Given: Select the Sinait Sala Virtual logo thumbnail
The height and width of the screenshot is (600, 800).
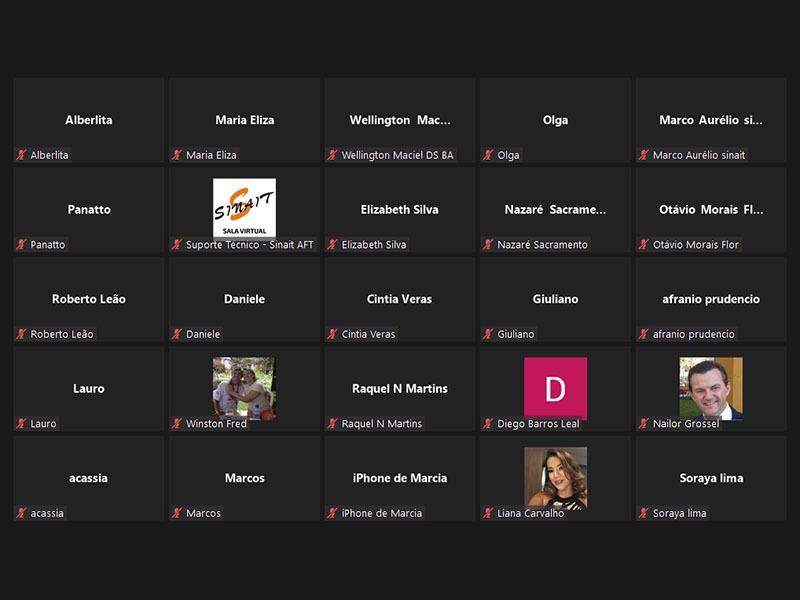Looking at the screenshot, I should pyautogui.click(x=244, y=208).
